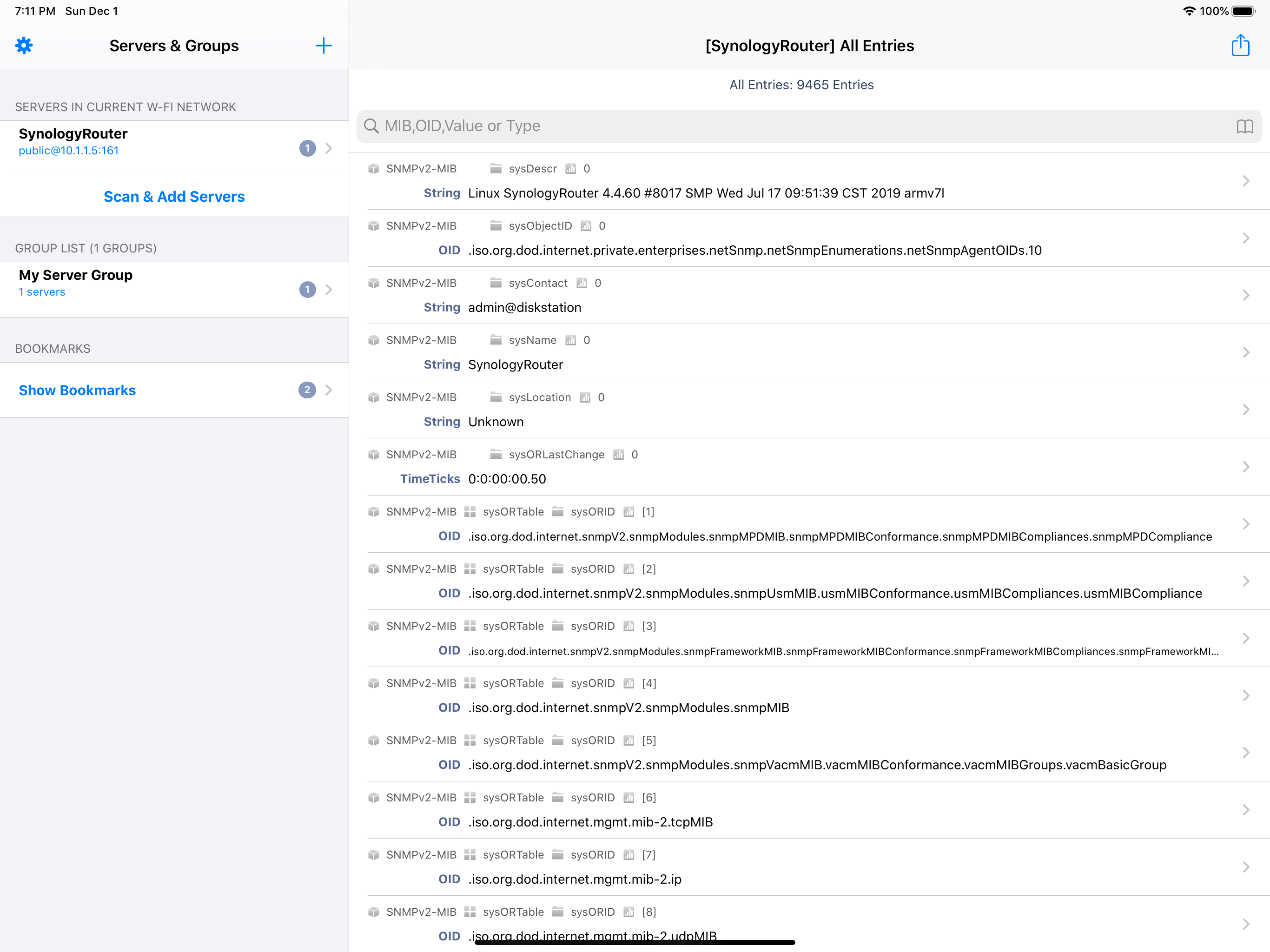Select the Linux SynologyRouter 4.4.60 description value
Image resolution: width=1270 pixels, height=952 pixels.
coord(706,193)
